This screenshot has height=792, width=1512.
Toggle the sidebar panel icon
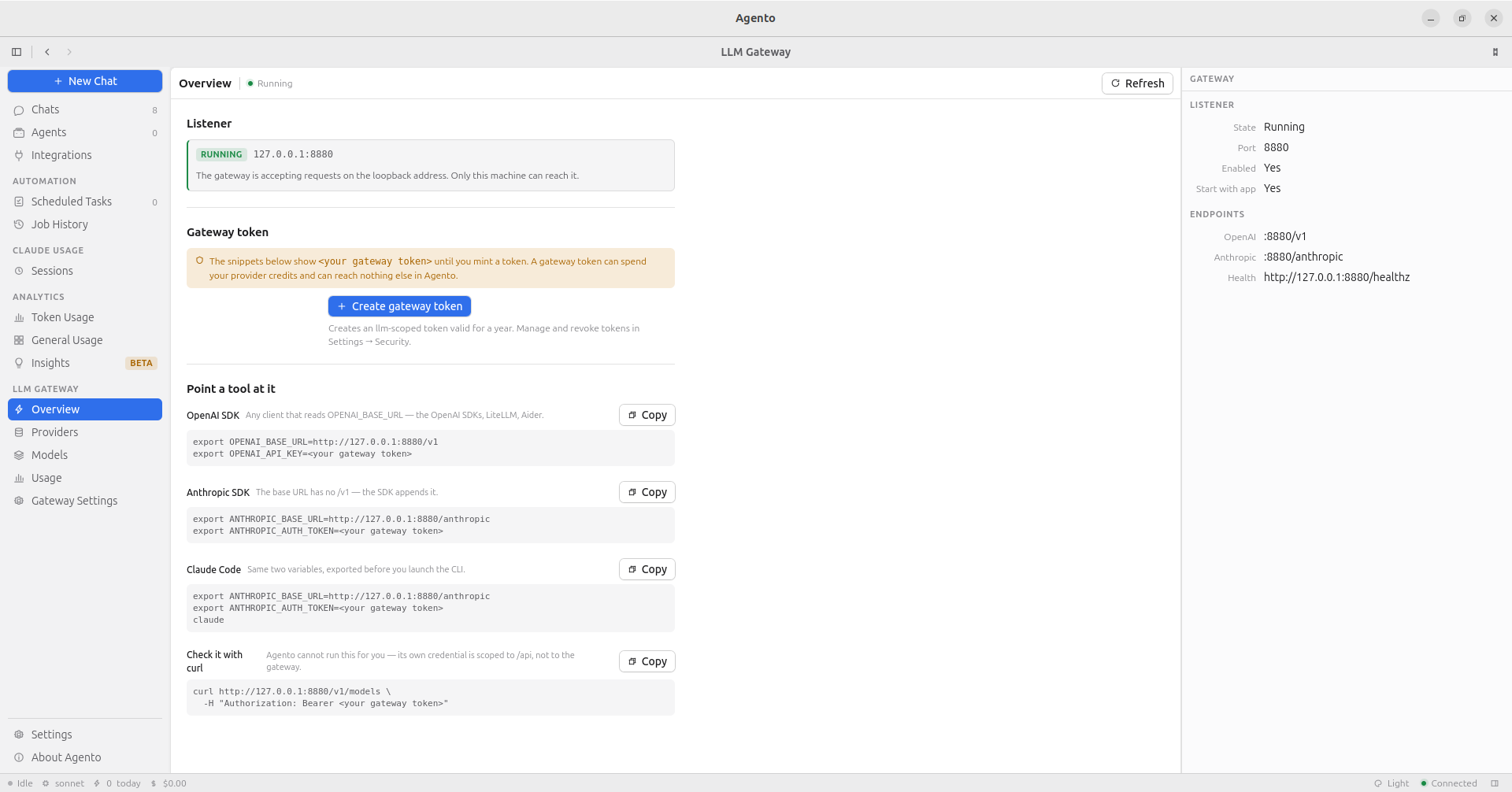[x=17, y=52]
